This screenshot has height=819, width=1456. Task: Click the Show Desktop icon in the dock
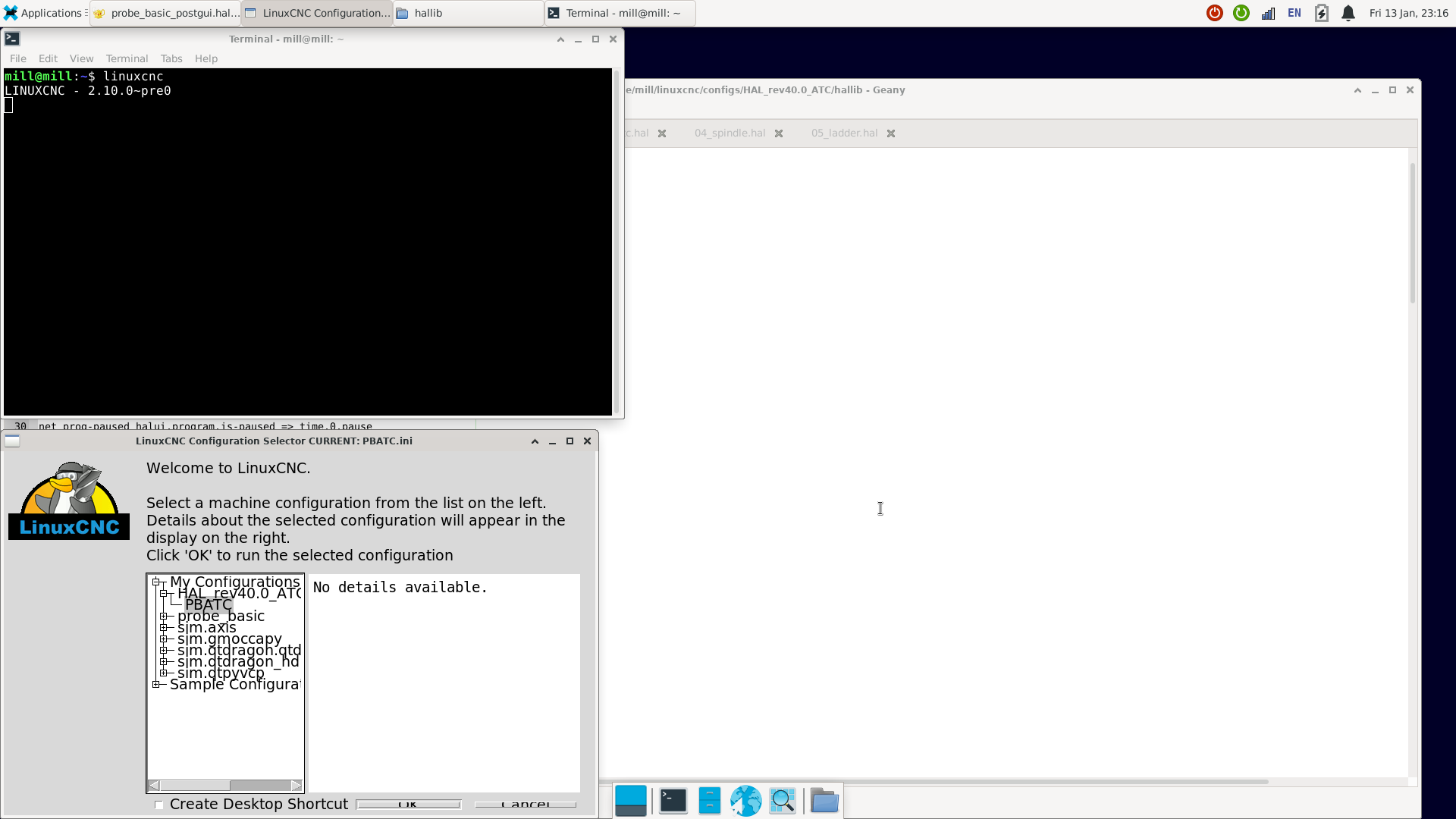[x=631, y=801]
